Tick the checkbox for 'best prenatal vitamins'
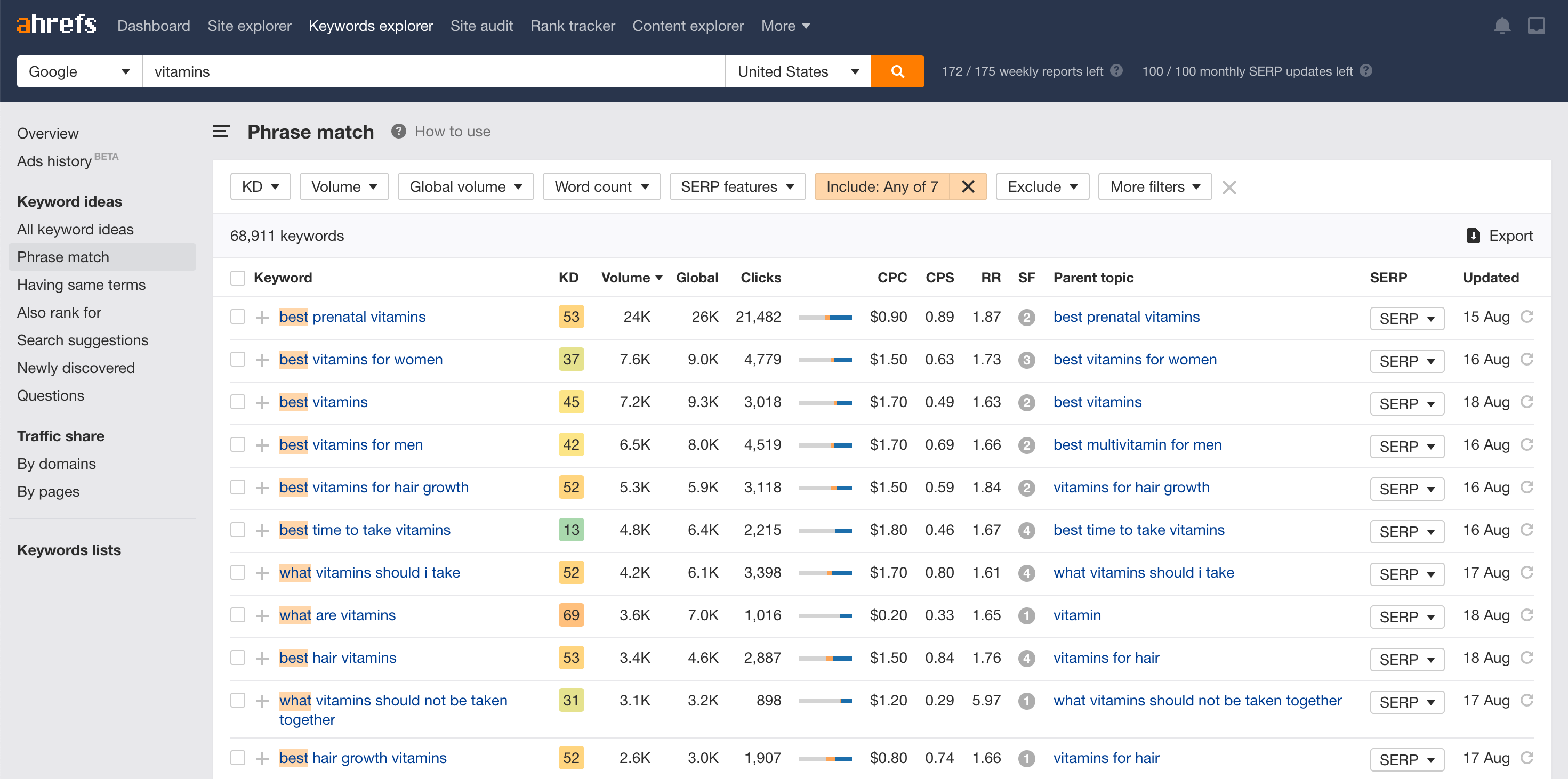Image resolution: width=1568 pixels, height=779 pixels. click(x=237, y=317)
